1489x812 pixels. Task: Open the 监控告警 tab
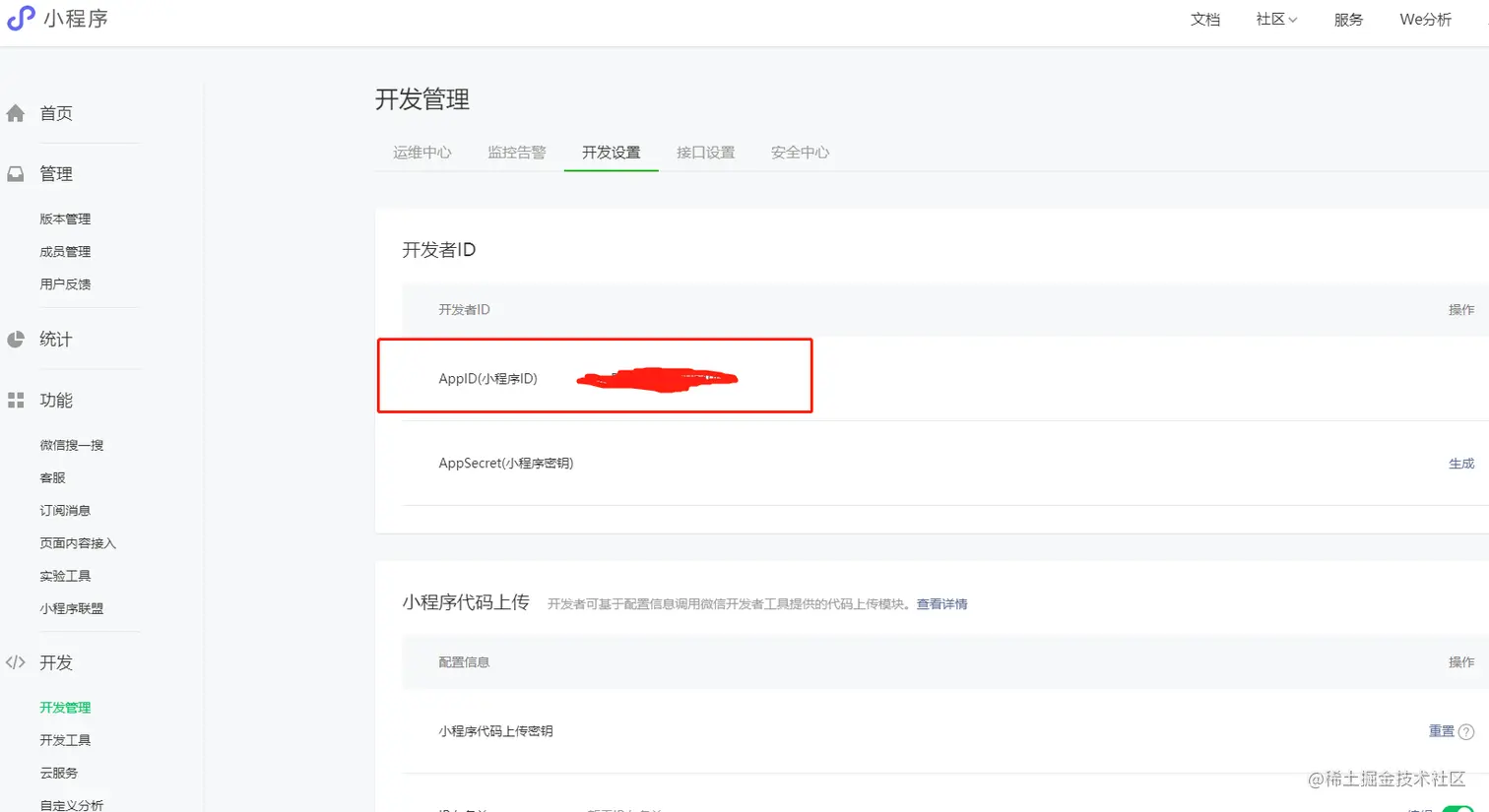pos(516,153)
